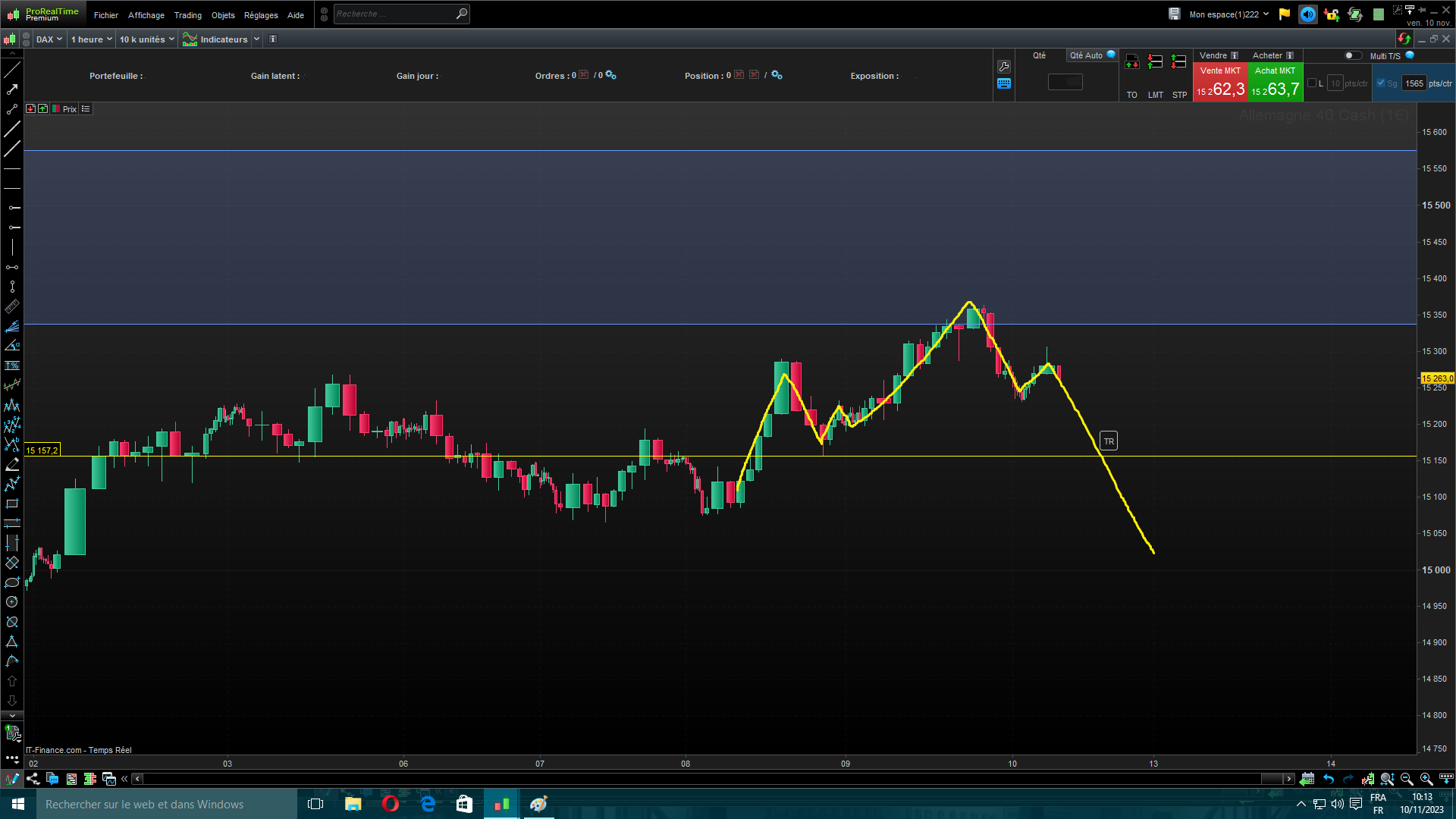Toggle the Multi T/S switch
Viewport: 1456px width, 819px height.
click(1352, 55)
